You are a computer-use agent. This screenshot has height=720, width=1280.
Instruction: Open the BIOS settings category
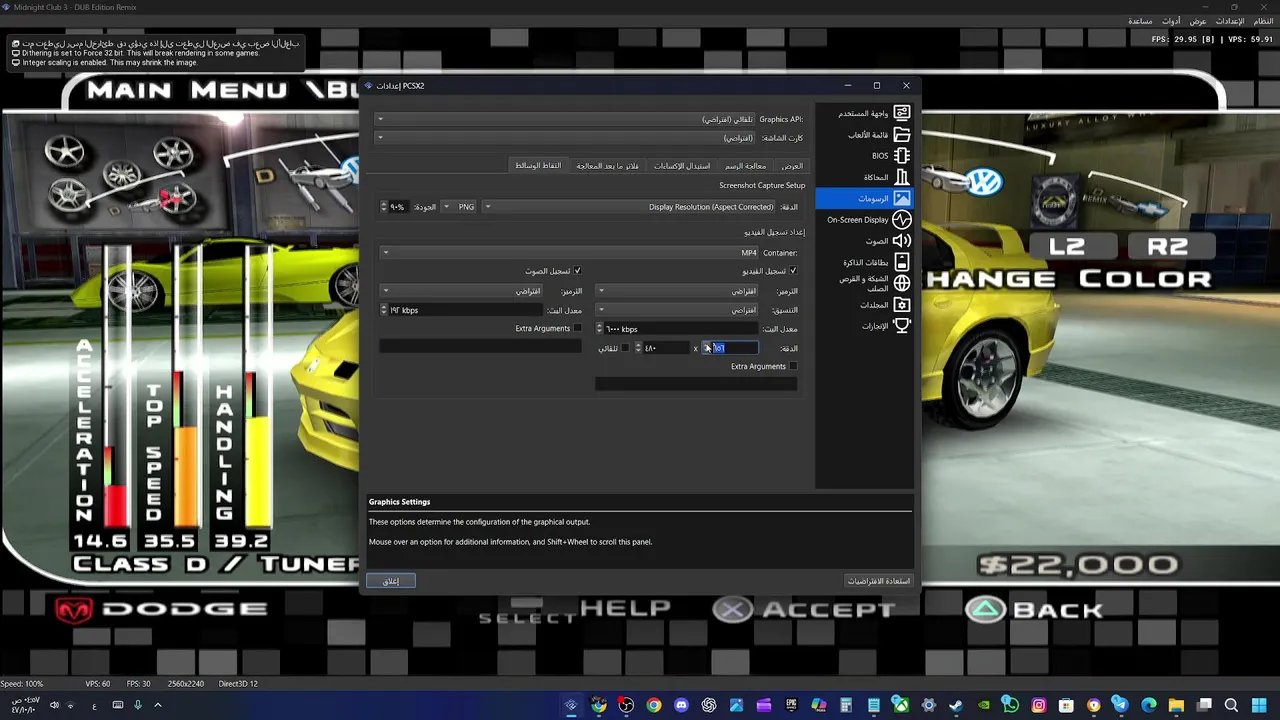(x=866, y=156)
